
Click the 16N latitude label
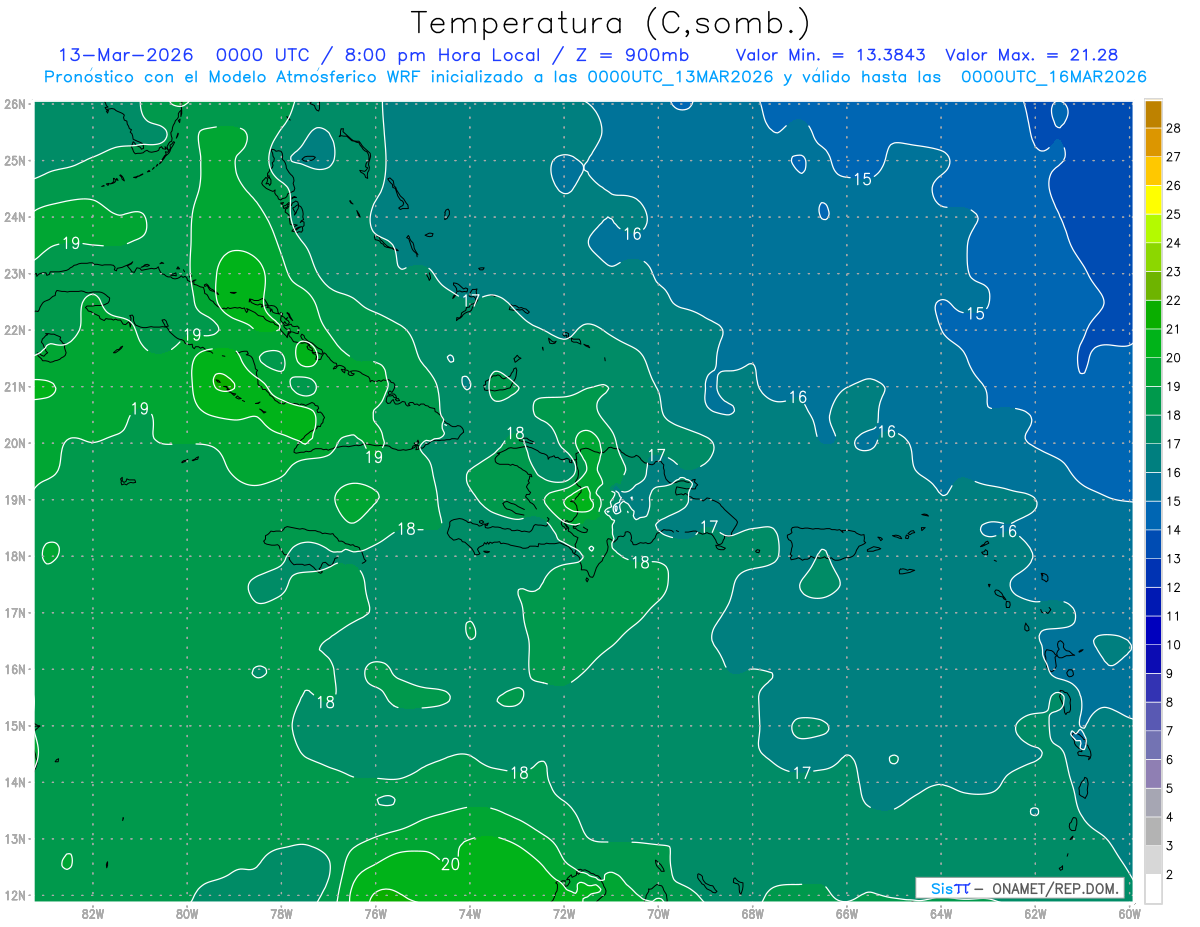(14, 669)
